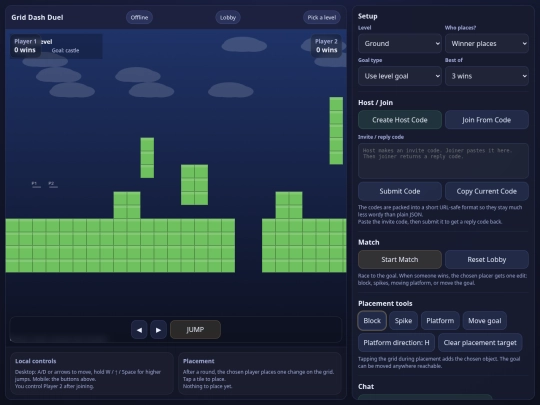Click Join From Code

(x=487, y=120)
